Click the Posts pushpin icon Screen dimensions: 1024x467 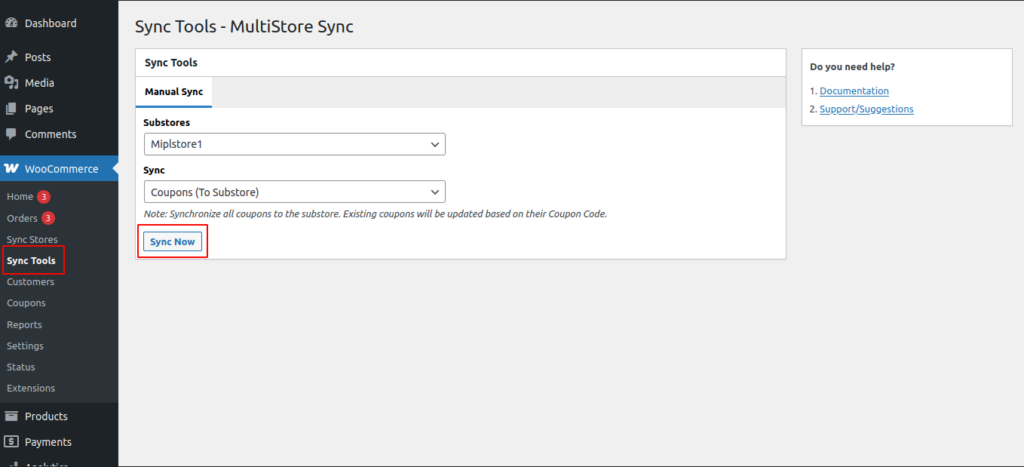pos(11,57)
